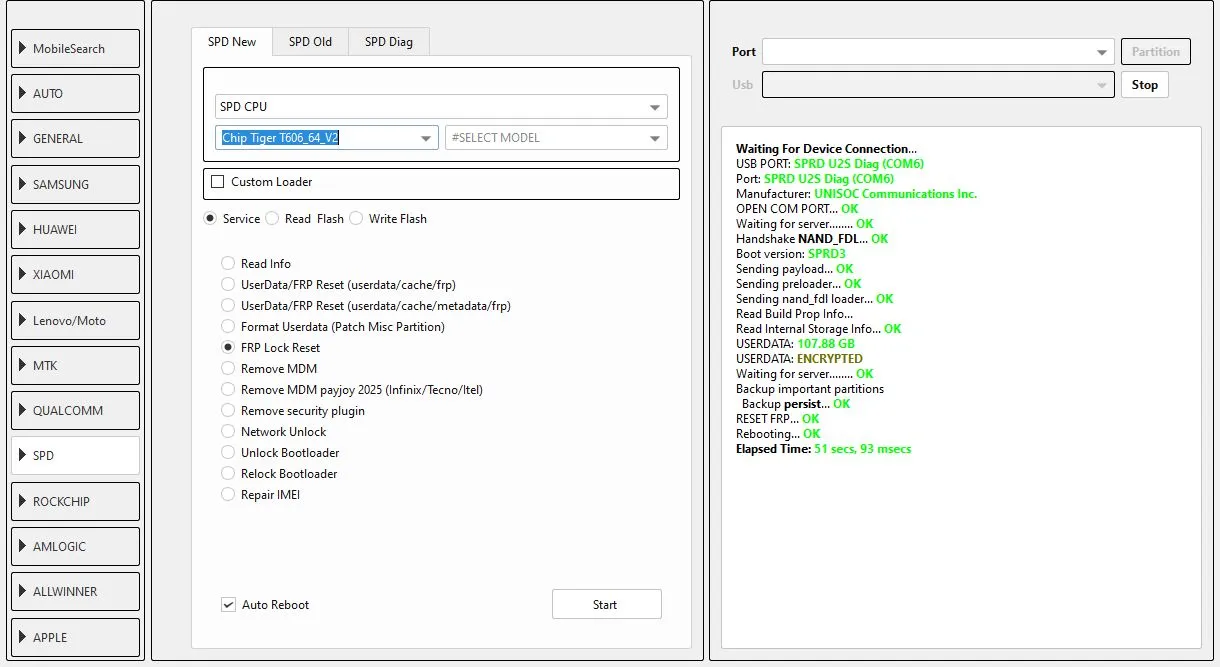Open the Port dropdown list
Image resolution: width=1220 pixels, height=667 pixels.
pyautogui.click(x=937, y=52)
